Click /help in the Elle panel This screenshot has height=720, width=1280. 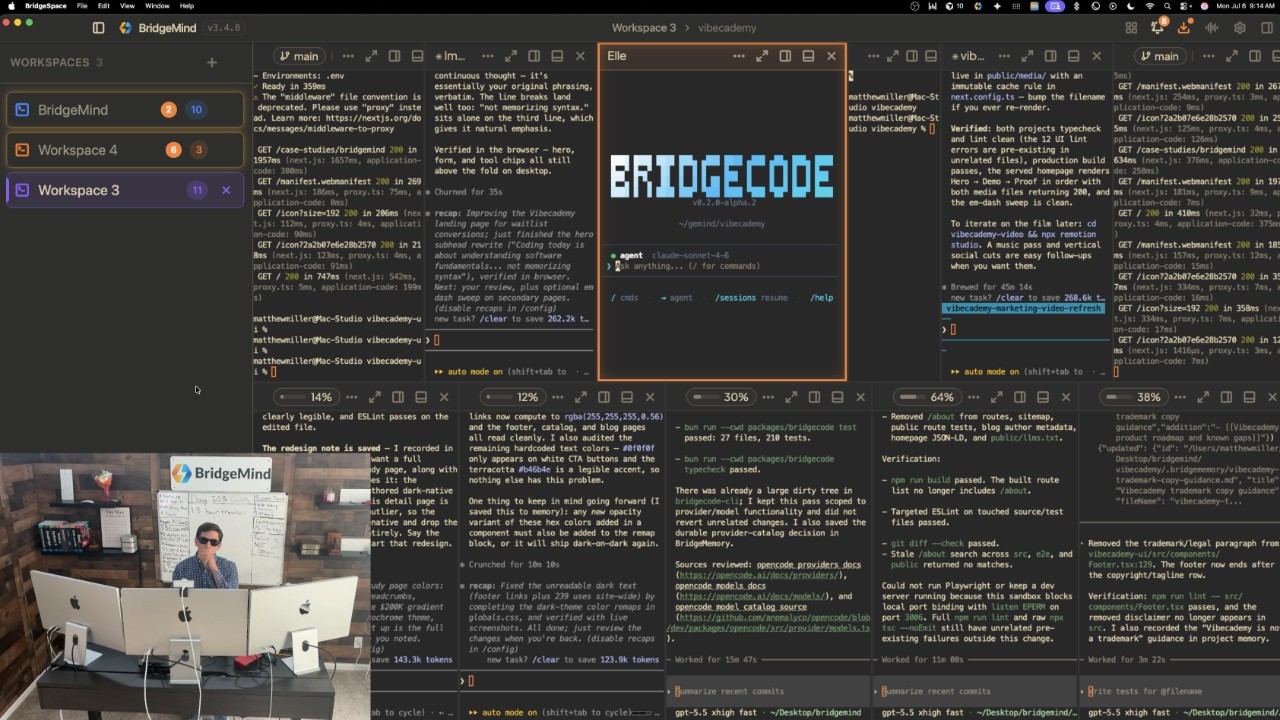coord(821,298)
